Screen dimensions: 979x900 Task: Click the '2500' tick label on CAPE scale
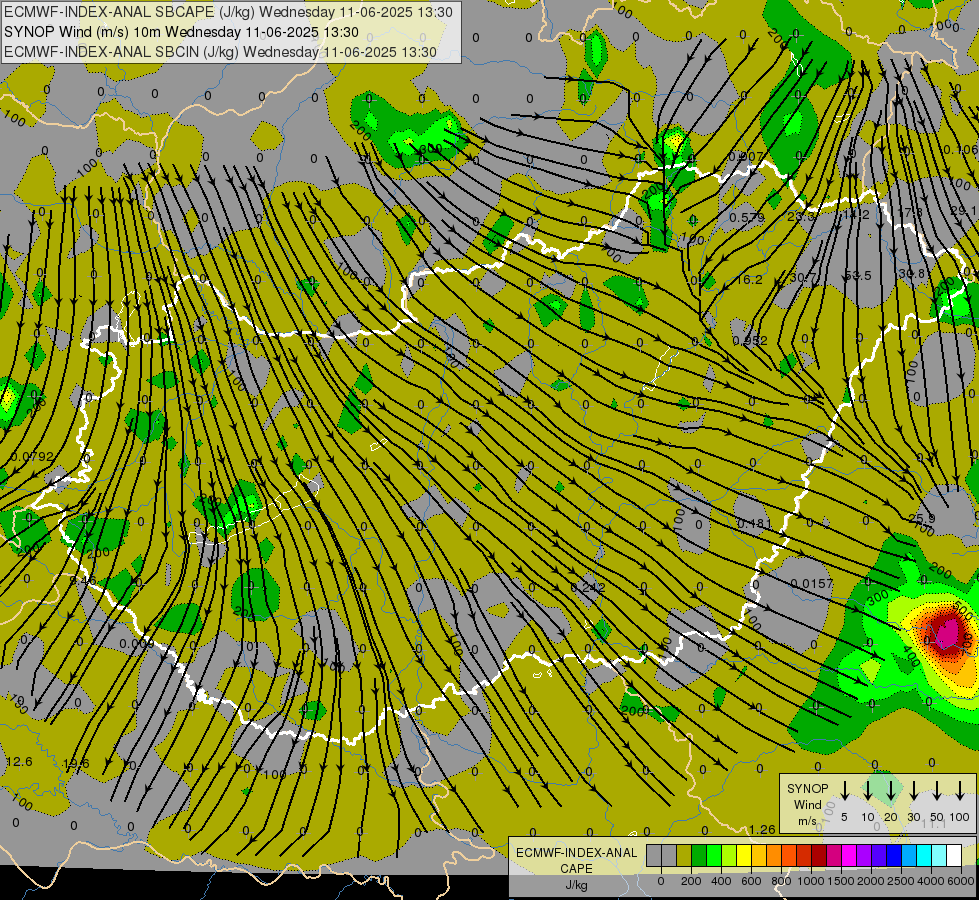pyautogui.click(x=900, y=881)
